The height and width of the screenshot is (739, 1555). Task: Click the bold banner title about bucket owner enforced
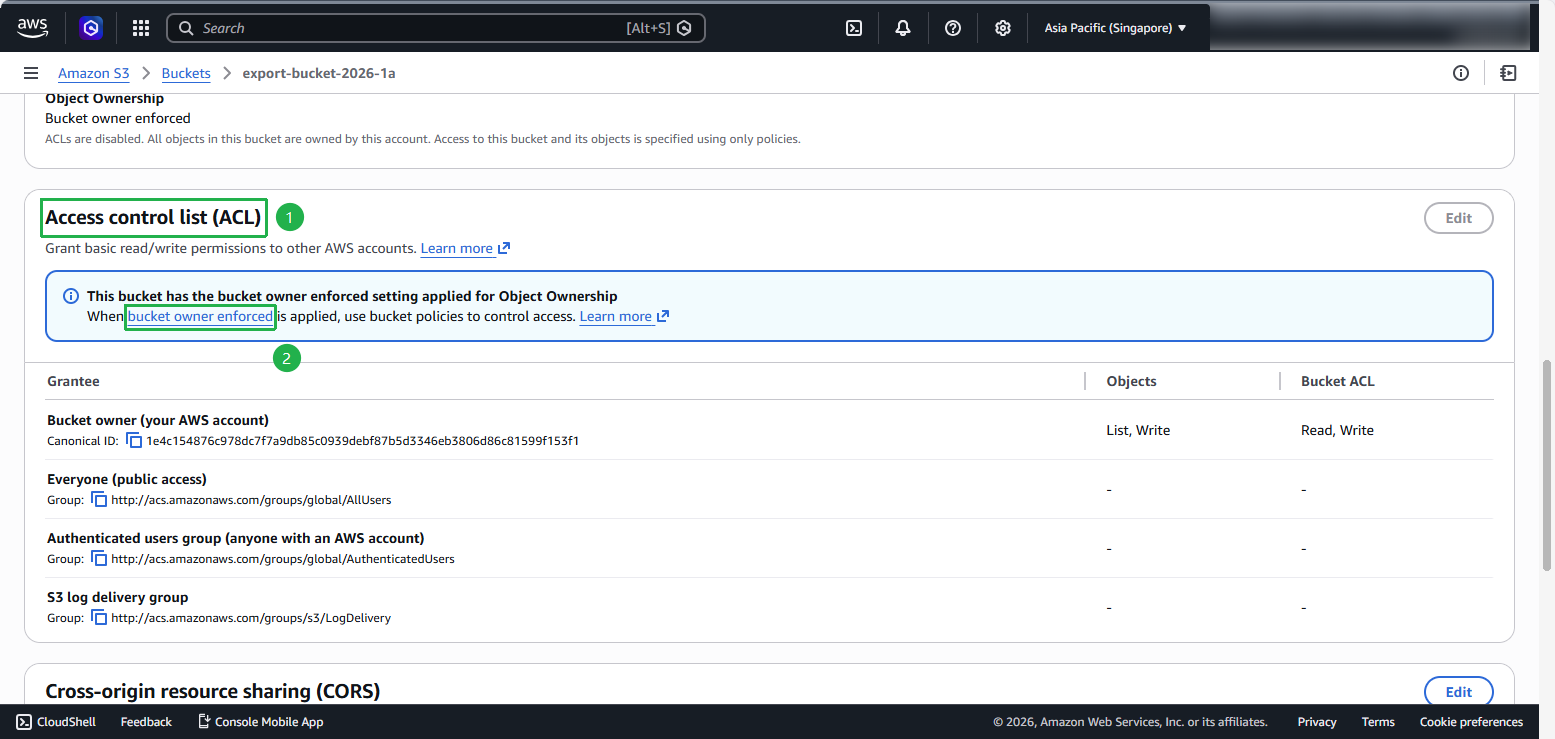[352, 296]
